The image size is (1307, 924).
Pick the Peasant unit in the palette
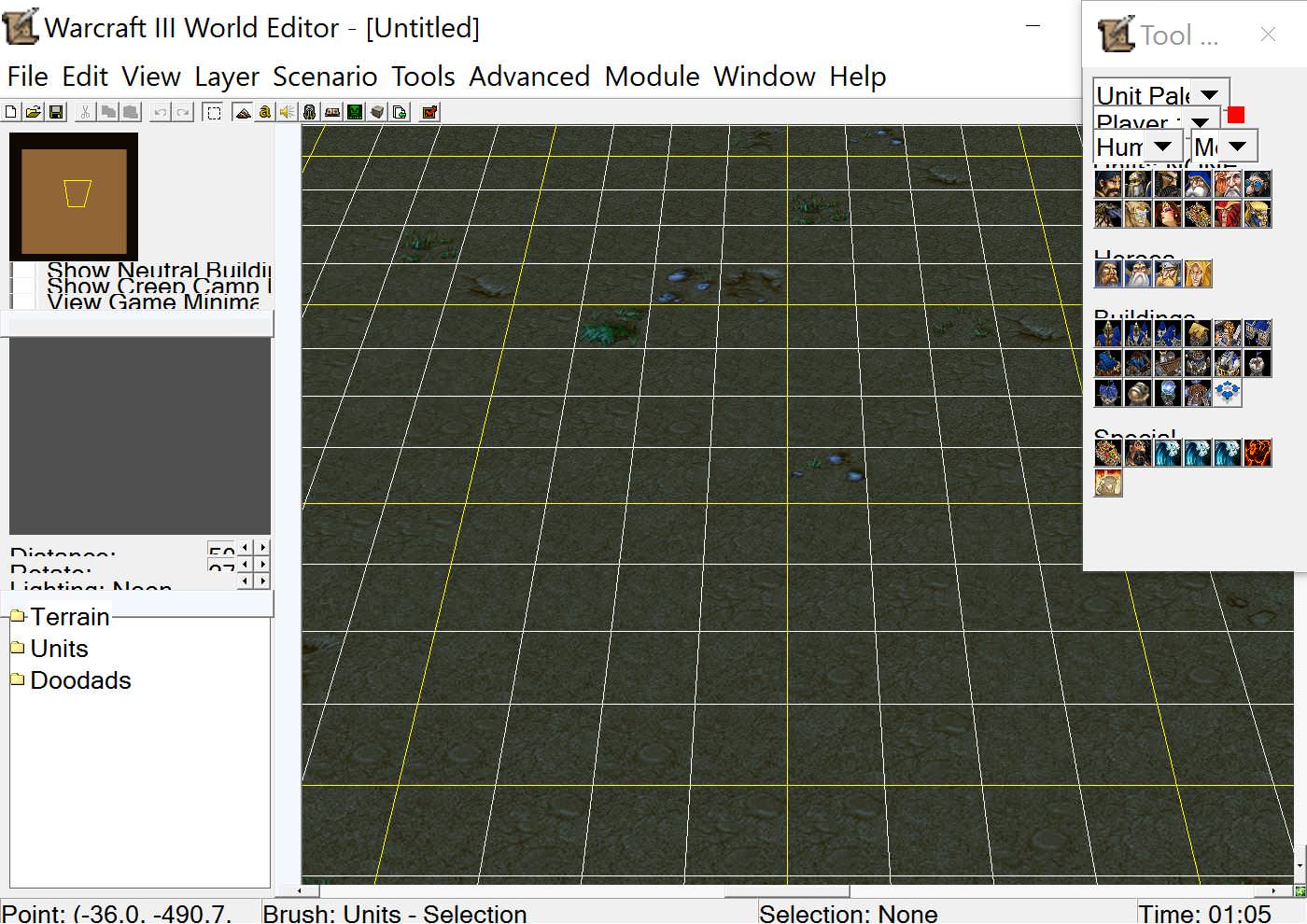click(x=1108, y=184)
